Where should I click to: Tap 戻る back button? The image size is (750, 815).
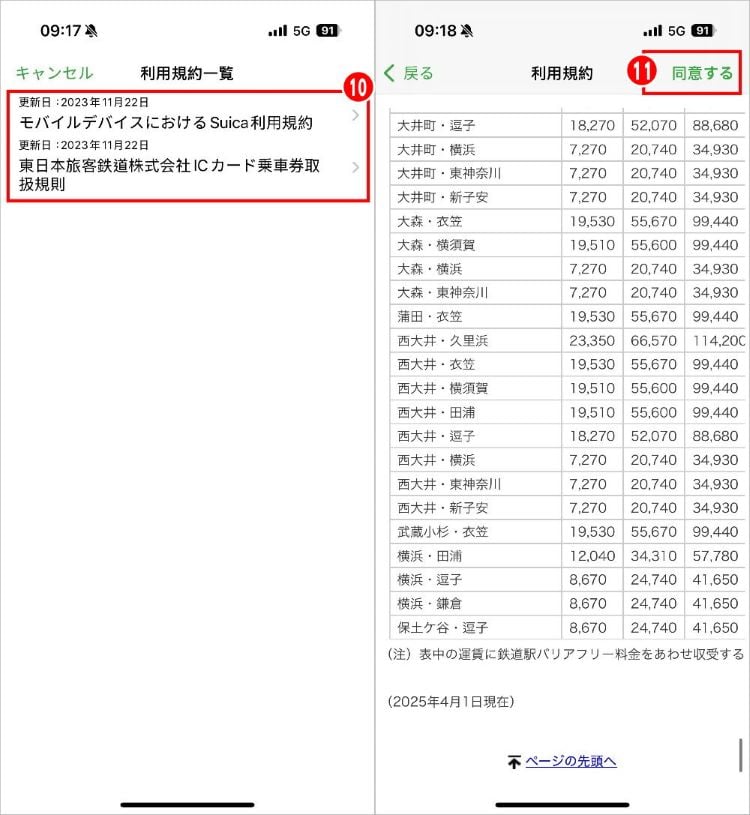[x=409, y=73]
